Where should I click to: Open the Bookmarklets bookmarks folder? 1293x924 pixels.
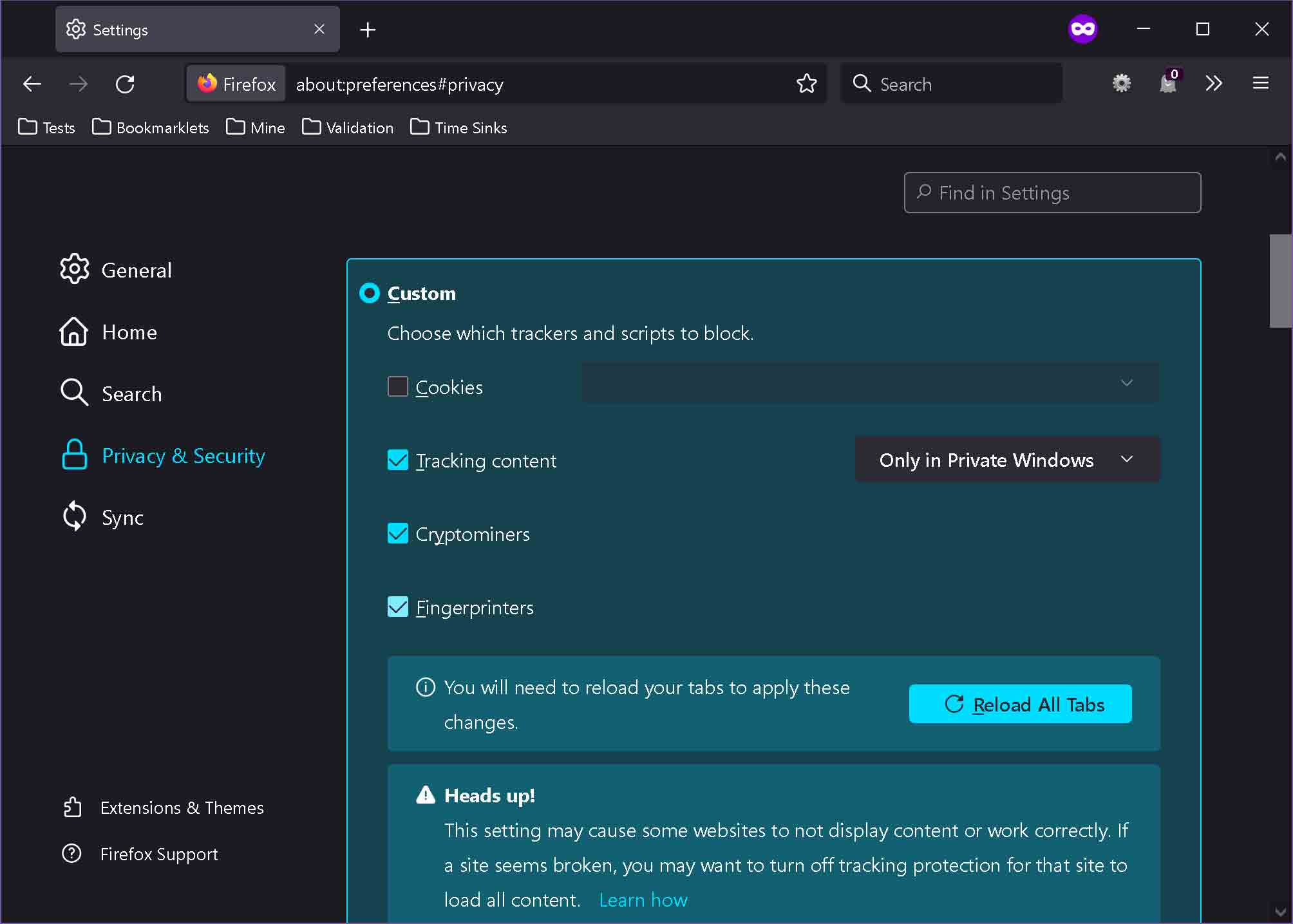(151, 127)
